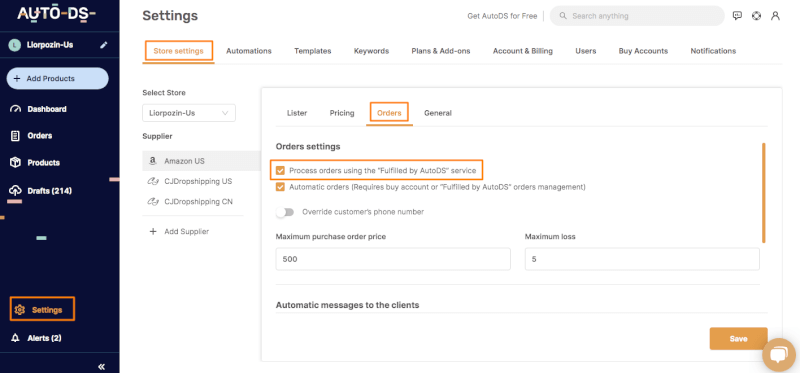
Task: Collapse the sidebar with double chevron icon
Action: pyautogui.click(x=102, y=366)
